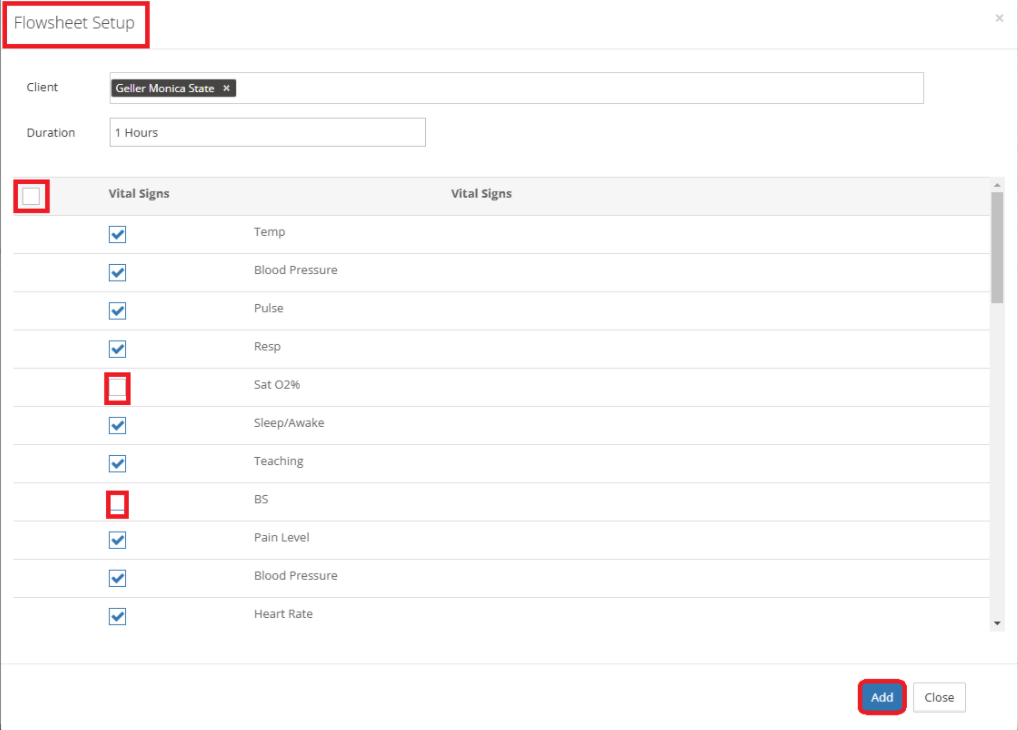Click the scrollbar down arrow in the list
Screen dimensions: 1018x730
pyautogui.click(x=996, y=623)
